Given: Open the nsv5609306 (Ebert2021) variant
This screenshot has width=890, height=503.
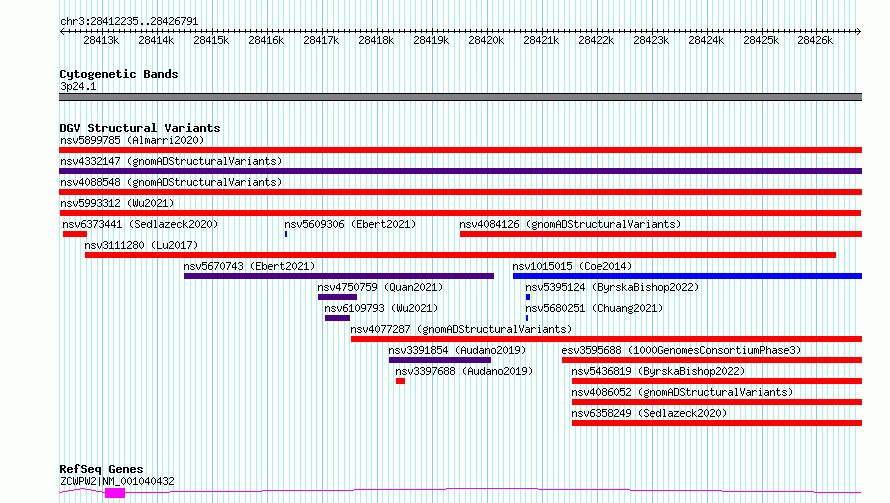Looking at the screenshot, I should [x=350, y=224].
